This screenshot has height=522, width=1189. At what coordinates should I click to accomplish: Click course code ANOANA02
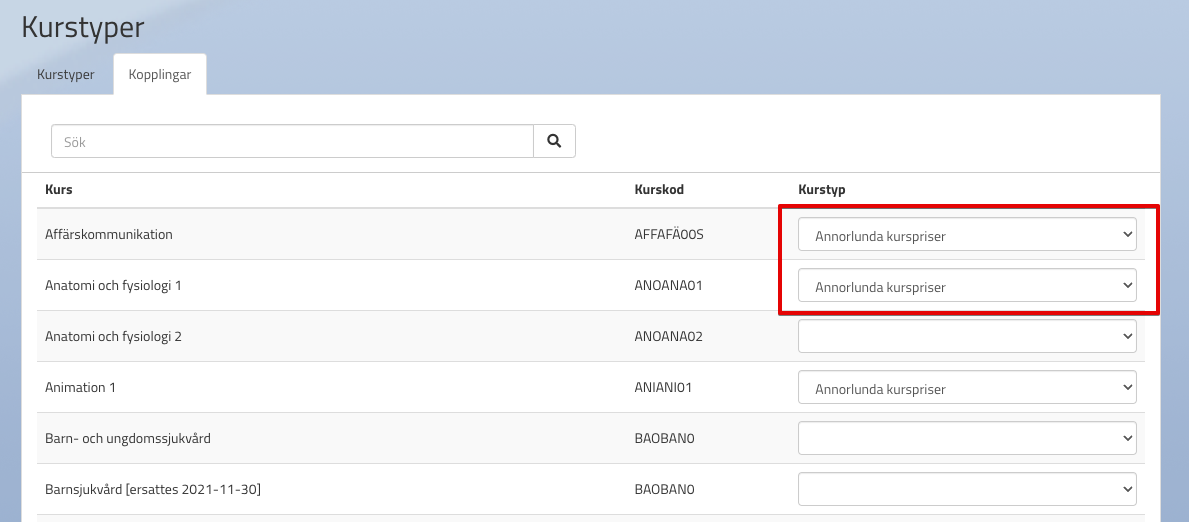pyautogui.click(x=668, y=337)
